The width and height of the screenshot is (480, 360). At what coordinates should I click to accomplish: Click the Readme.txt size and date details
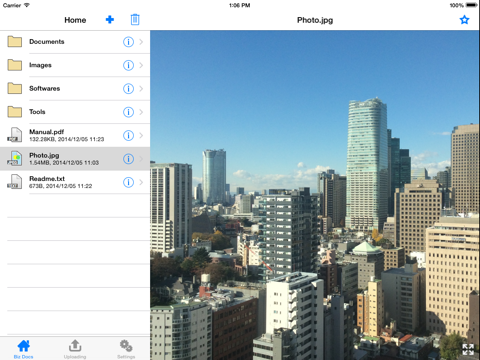pos(60,186)
